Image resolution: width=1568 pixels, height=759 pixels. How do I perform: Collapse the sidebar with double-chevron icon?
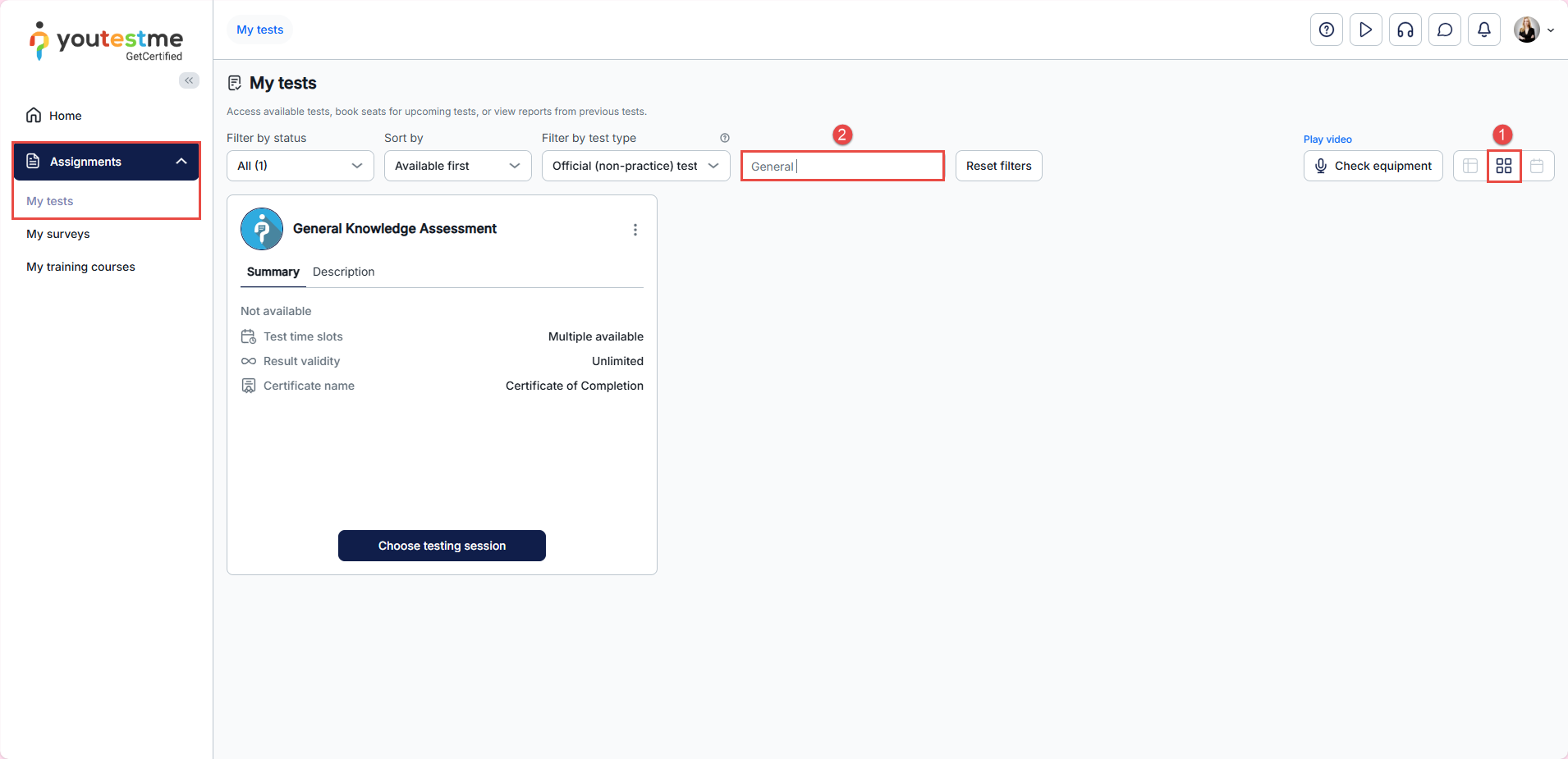189,80
